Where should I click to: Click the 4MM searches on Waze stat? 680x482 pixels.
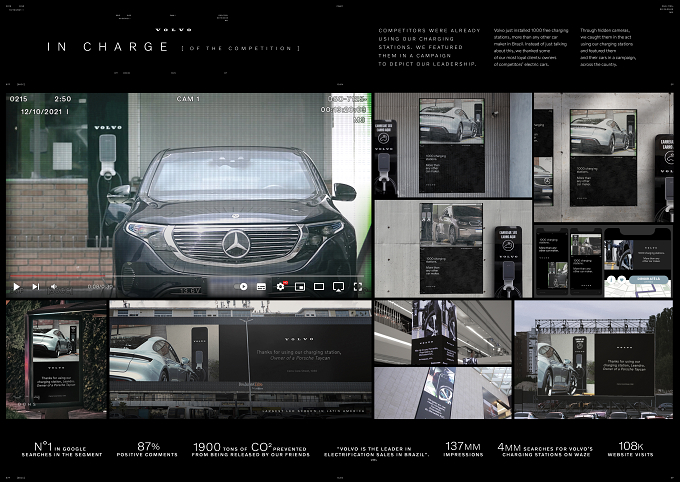tap(545, 449)
